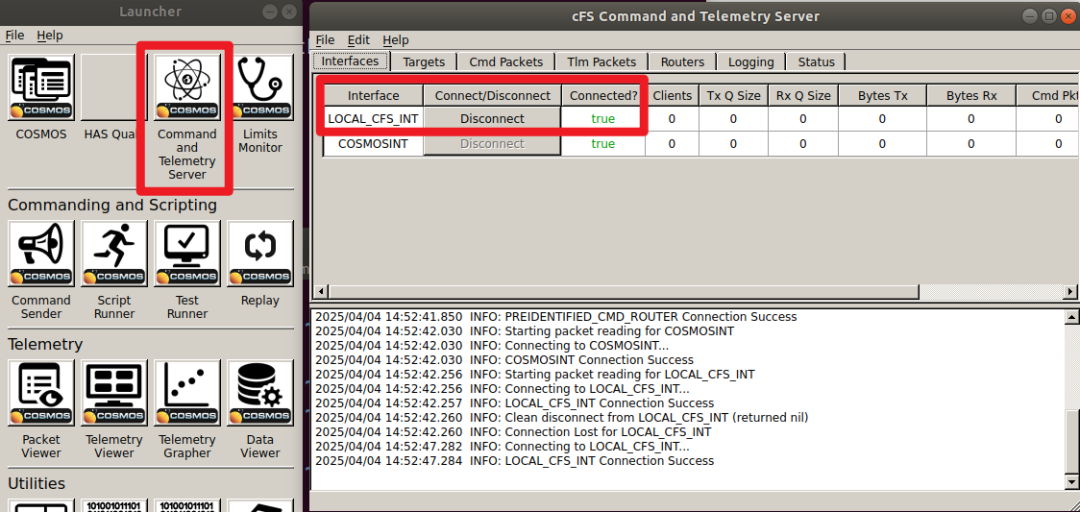
Task: Disconnect the LOCAL_CFS_INT interface
Action: pyautogui.click(x=492, y=119)
